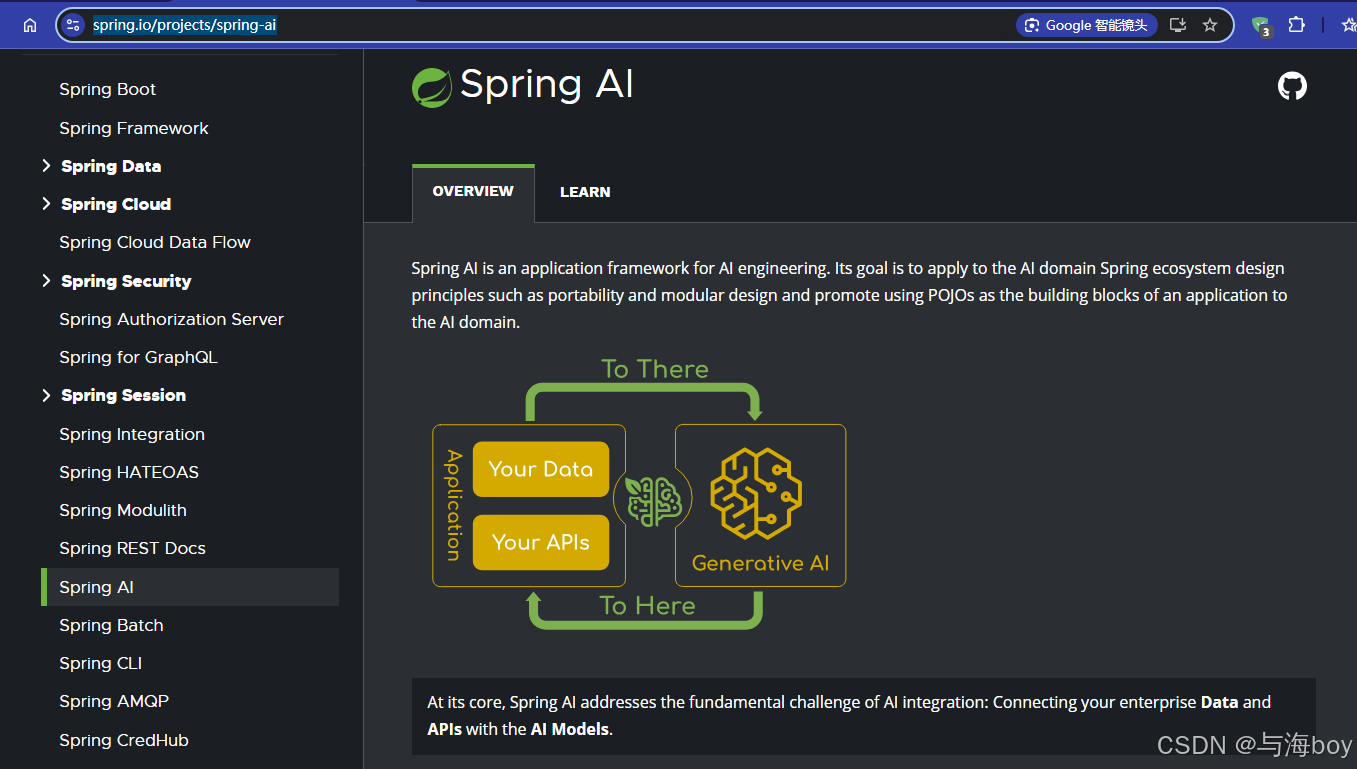
Task: Open the shield extension with badge 3
Action: (1261, 26)
